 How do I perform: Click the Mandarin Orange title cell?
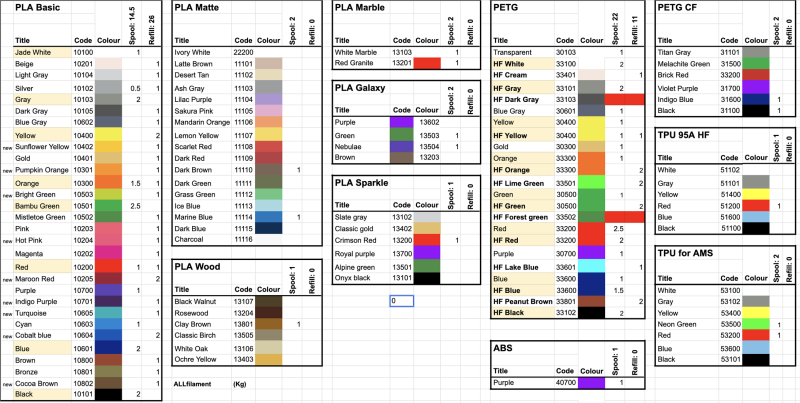click(203, 122)
